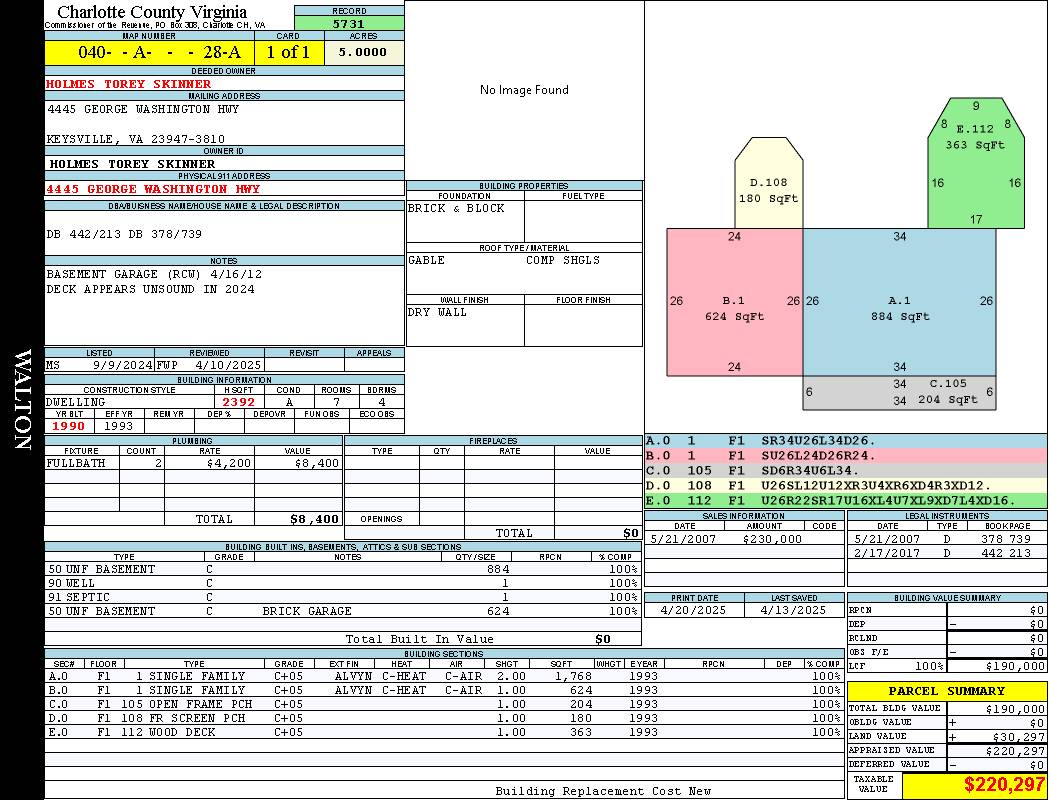Viewport: 1050px width, 800px height.
Task: Click the $230,000 sale amount
Action: 772,539
